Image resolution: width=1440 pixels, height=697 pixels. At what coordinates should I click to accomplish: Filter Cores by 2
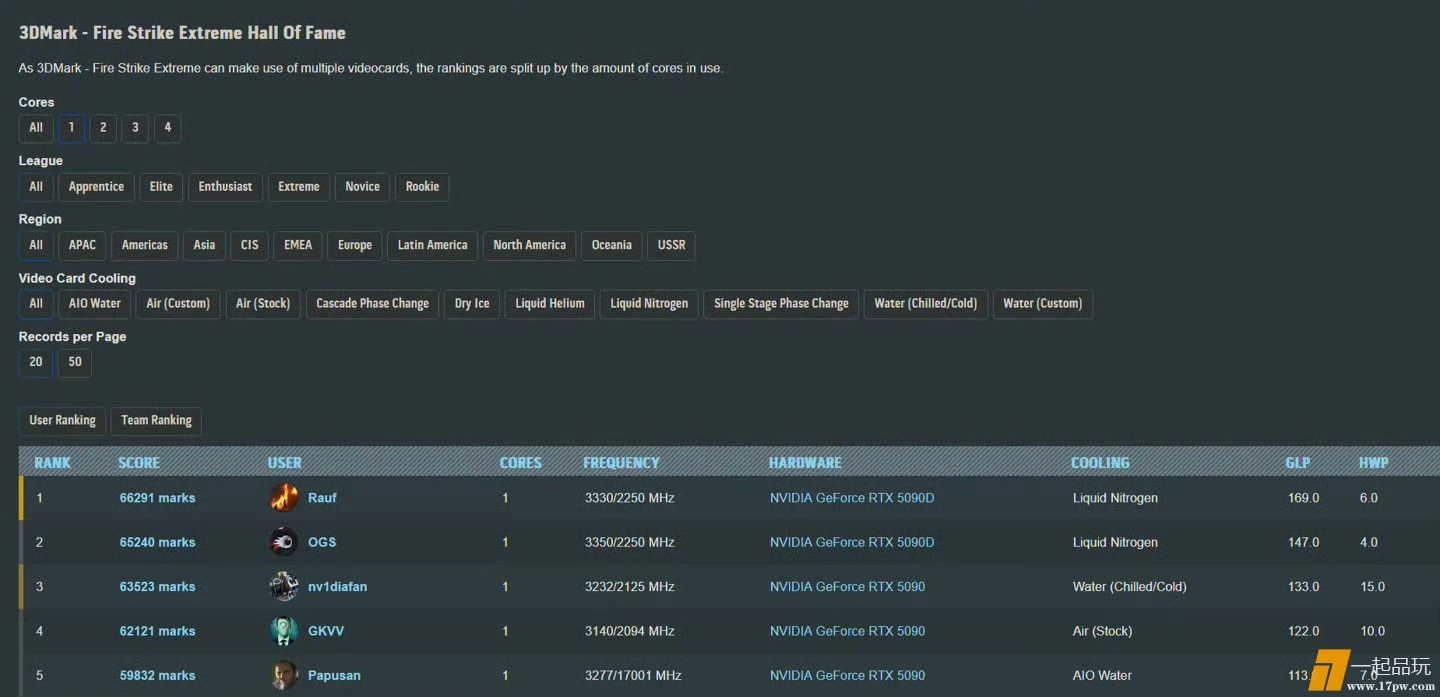(x=103, y=128)
